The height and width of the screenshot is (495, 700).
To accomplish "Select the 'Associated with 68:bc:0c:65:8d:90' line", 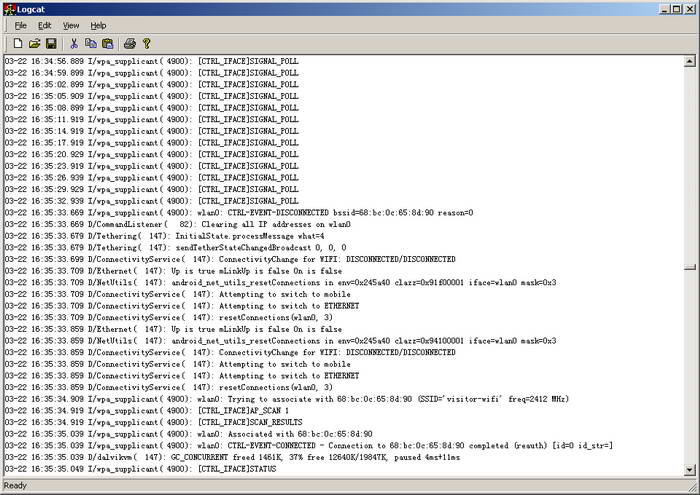I will (188, 434).
